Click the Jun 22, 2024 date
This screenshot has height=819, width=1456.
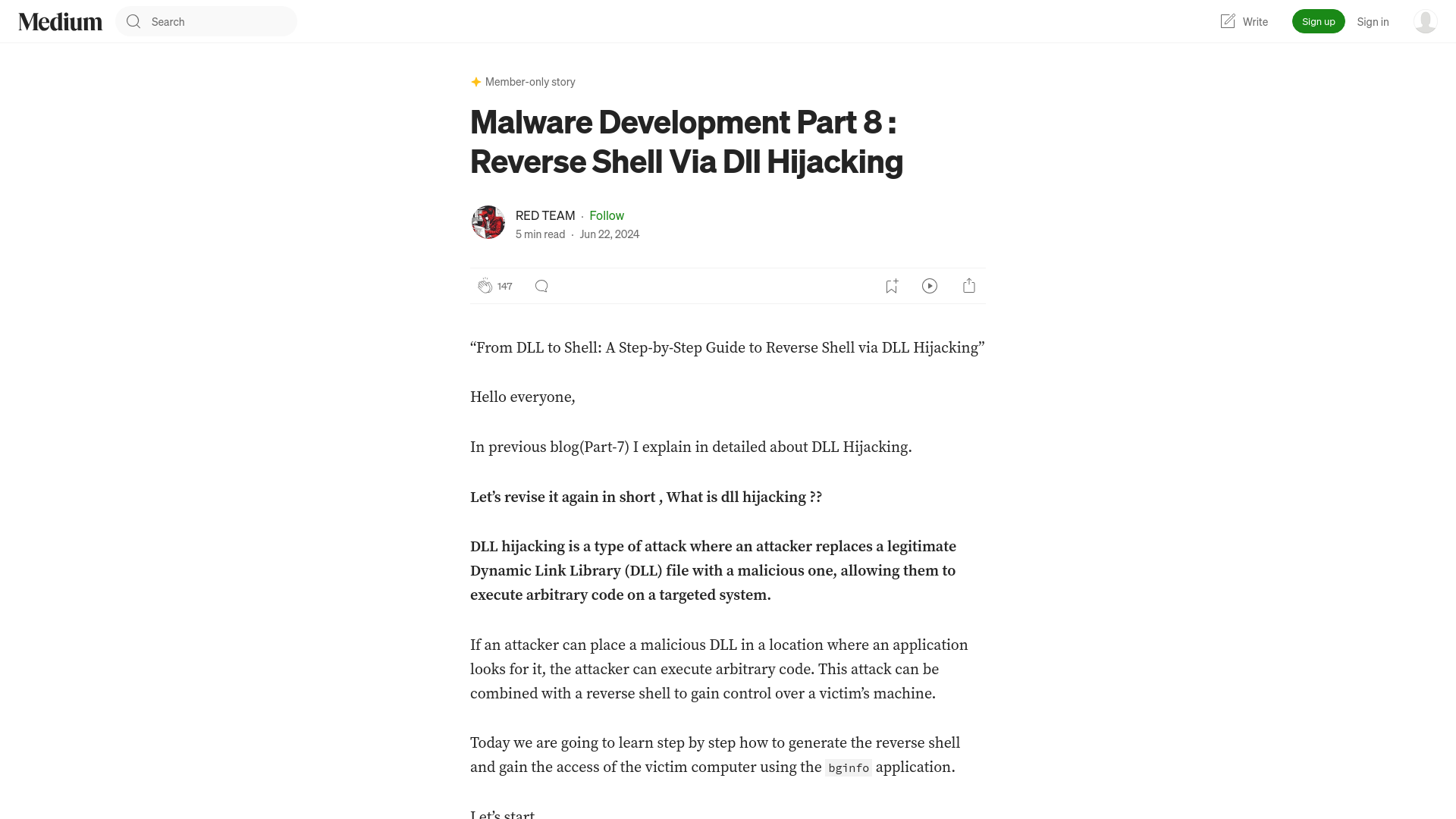609,233
